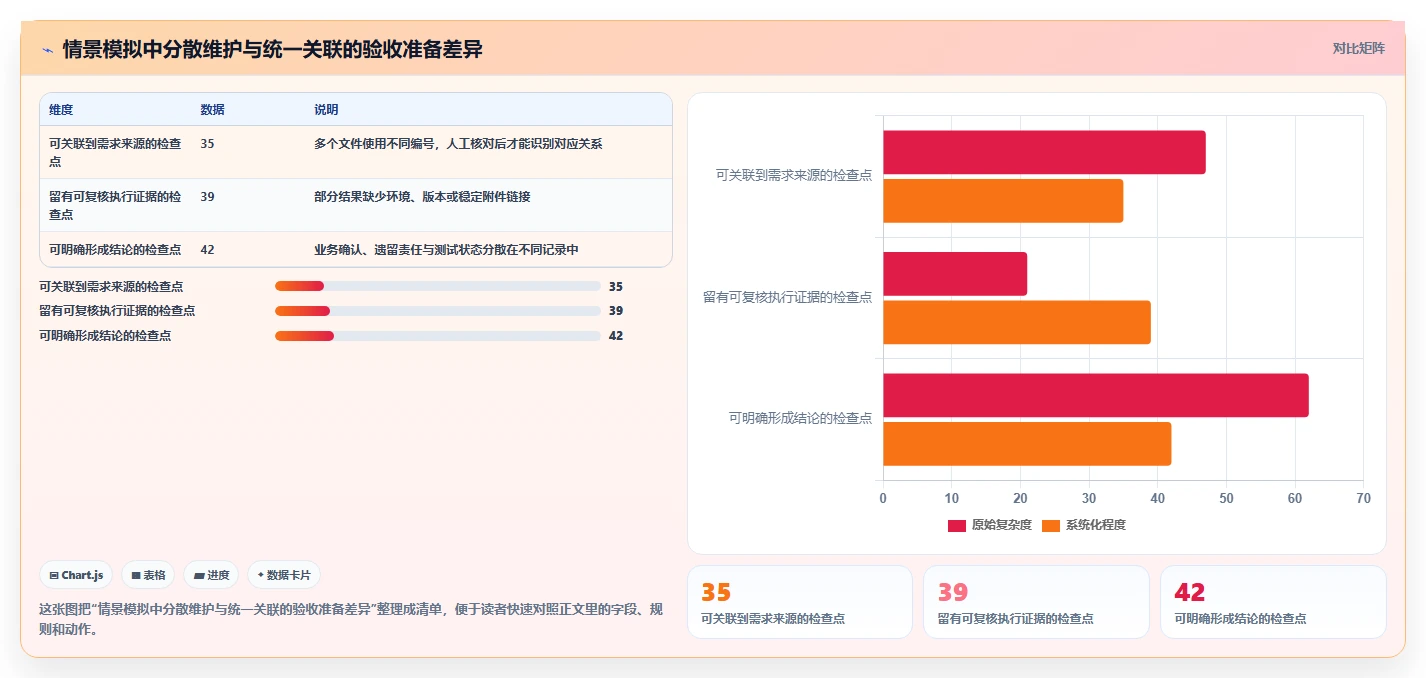Click description 业务确认、遗留责任 in table

coord(446,250)
